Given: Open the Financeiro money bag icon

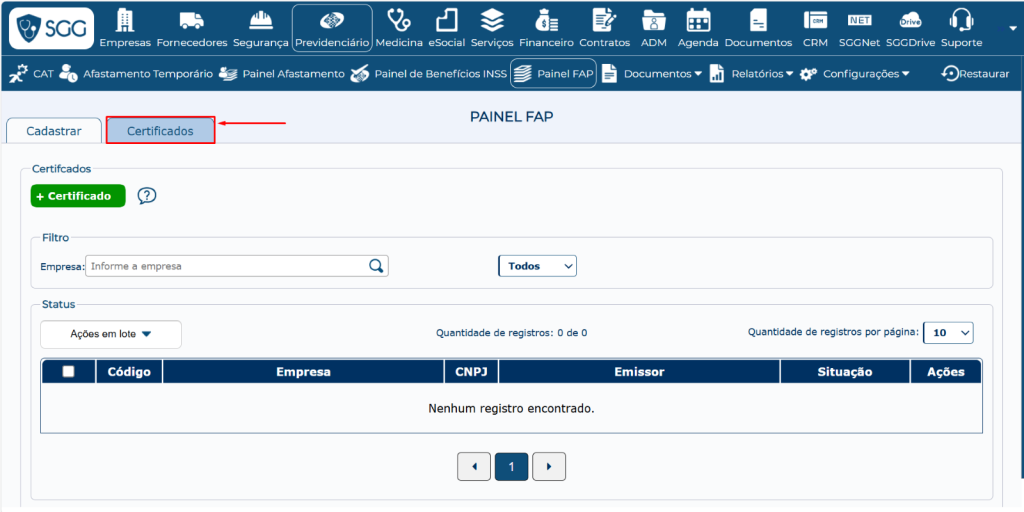Looking at the screenshot, I should [x=546, y=21].
